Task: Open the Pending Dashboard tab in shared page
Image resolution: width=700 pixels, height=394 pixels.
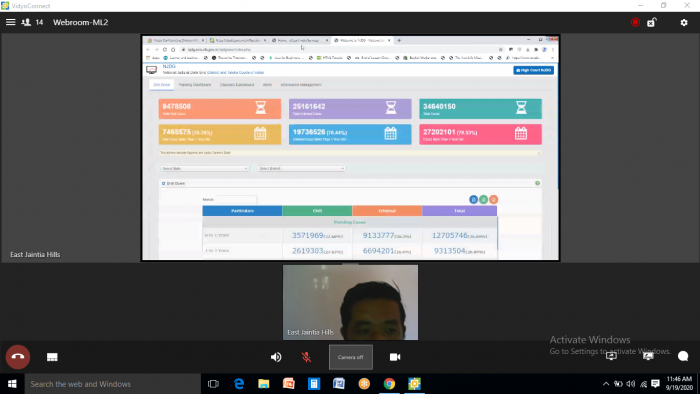Action: point(195,85)
